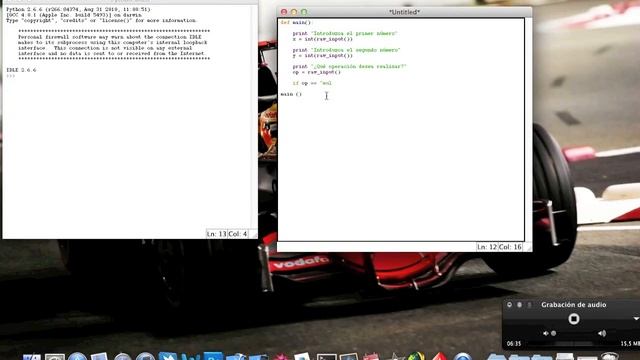640x360 pixels.
Task: Open the Twitter bird app in Dock
Action: pos(168,356)
